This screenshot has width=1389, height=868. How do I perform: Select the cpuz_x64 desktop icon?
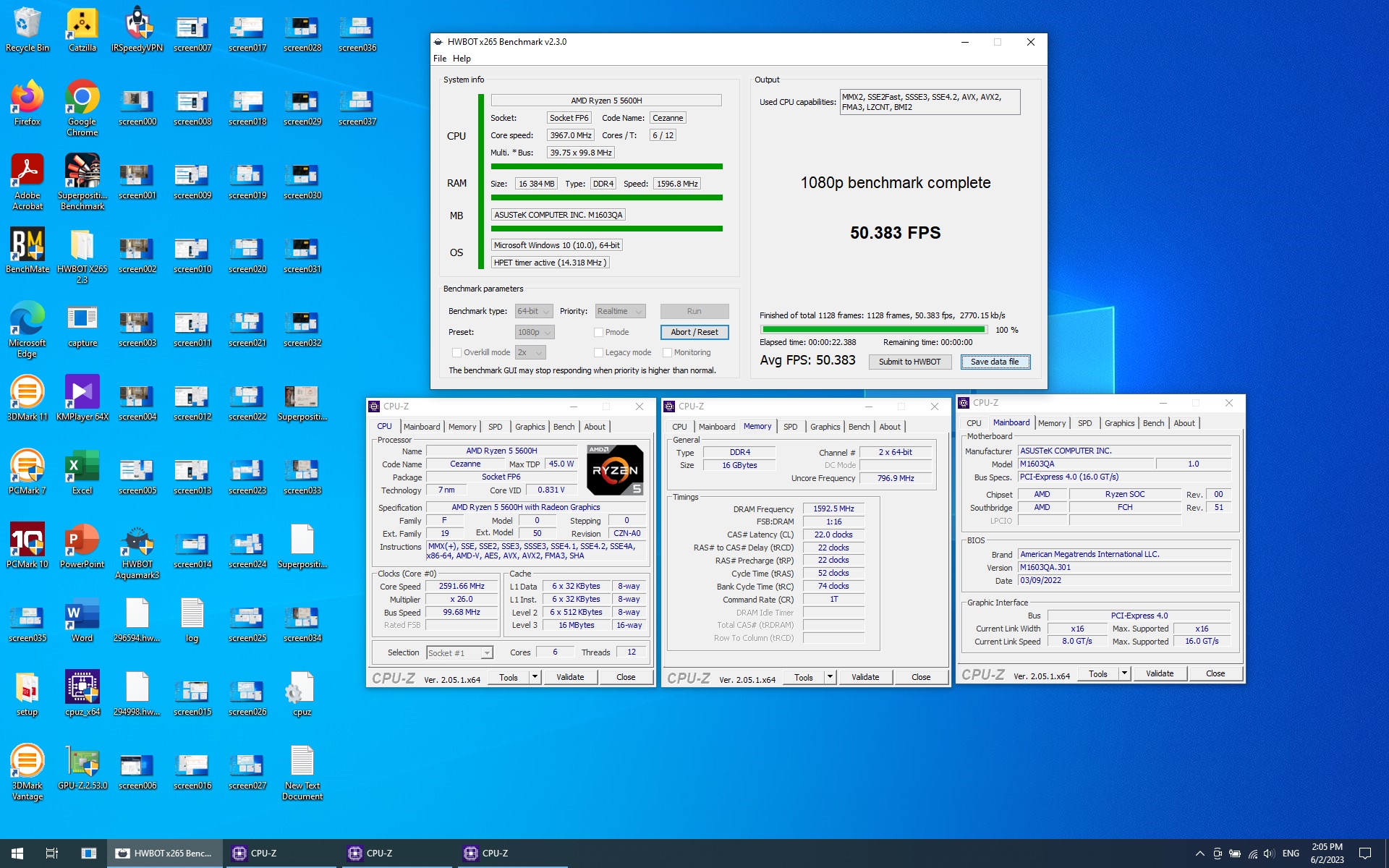82,694
